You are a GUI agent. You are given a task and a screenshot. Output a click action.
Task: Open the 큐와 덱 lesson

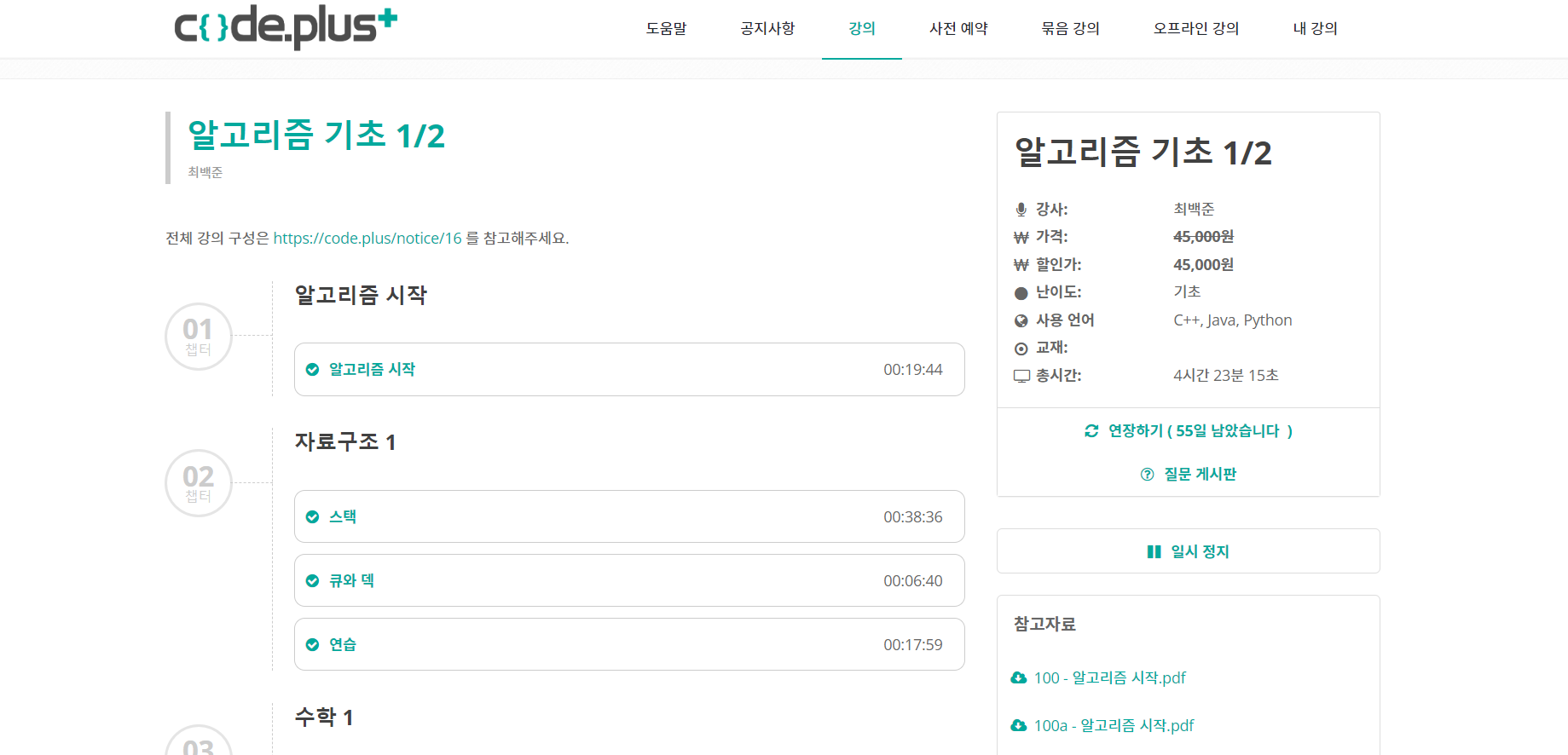tap(629, 581)
